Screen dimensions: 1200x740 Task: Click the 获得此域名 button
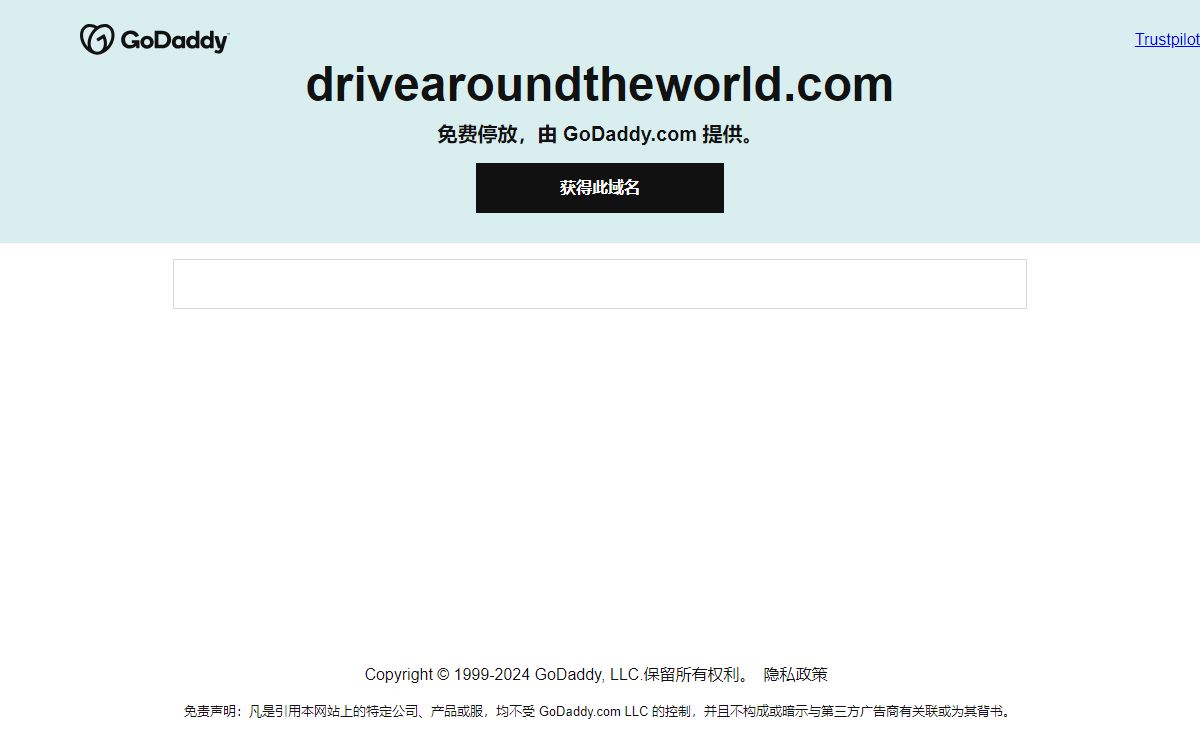600,188
